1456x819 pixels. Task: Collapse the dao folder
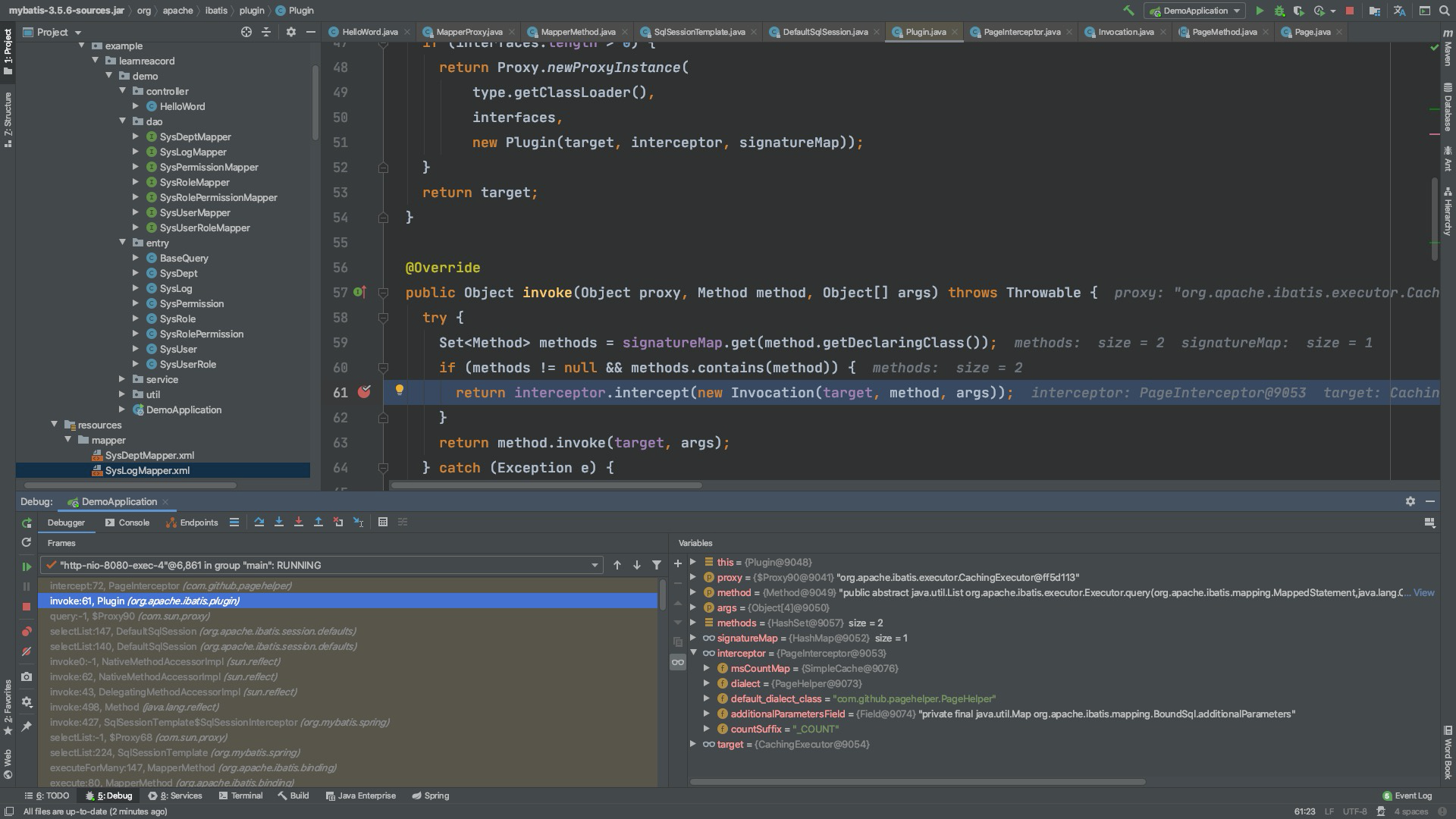123,121
